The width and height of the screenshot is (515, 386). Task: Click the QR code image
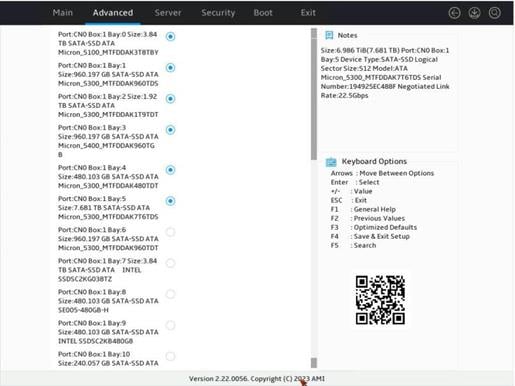[x=380, y=300]
